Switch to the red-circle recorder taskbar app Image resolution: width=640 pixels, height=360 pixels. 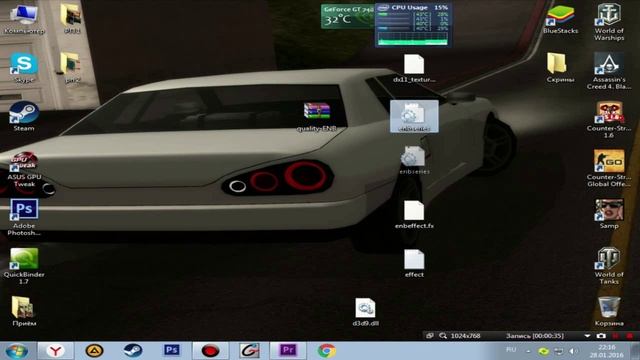point(210,351)
